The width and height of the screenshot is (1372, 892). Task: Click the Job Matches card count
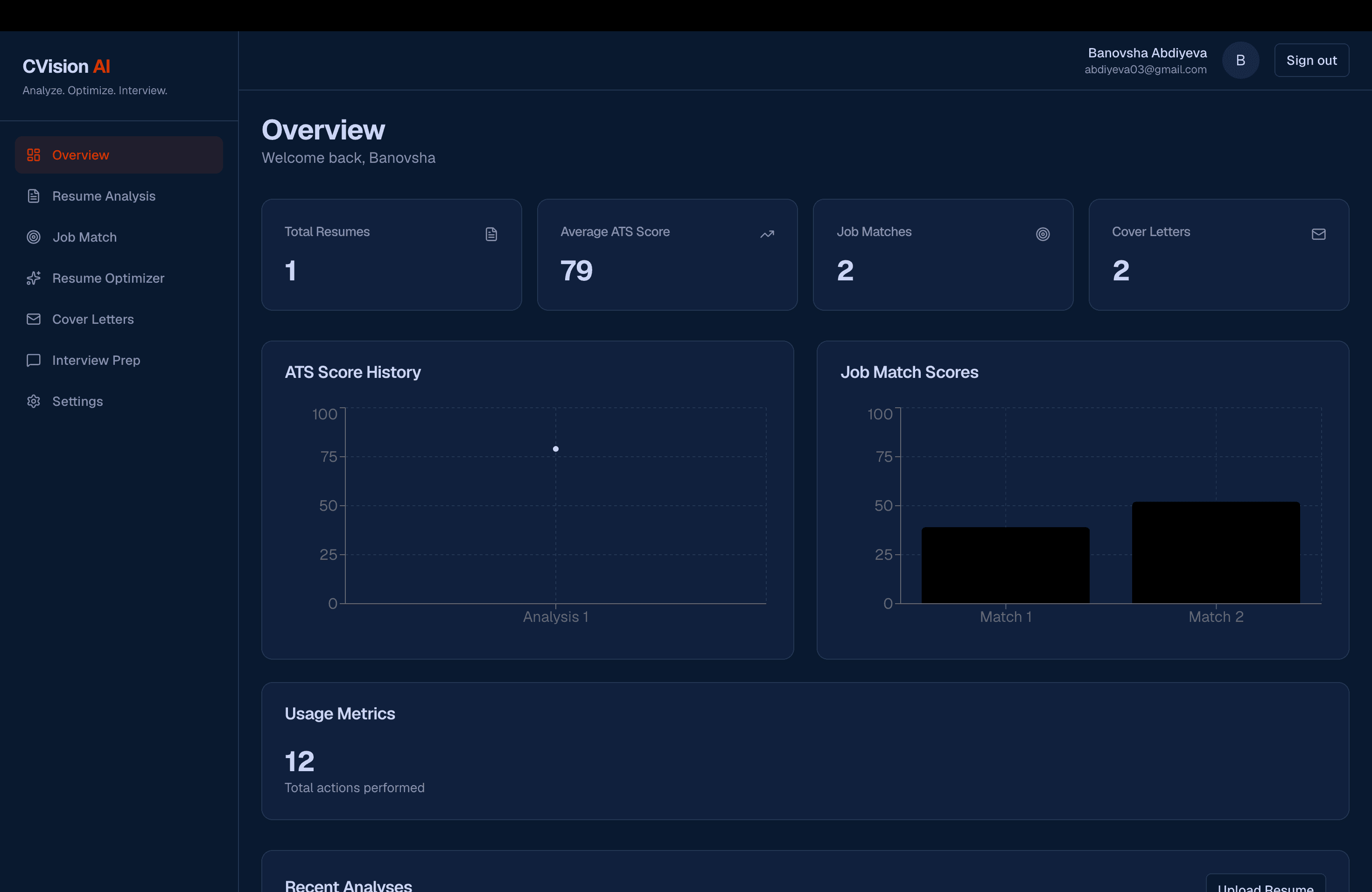click(845, 270)
